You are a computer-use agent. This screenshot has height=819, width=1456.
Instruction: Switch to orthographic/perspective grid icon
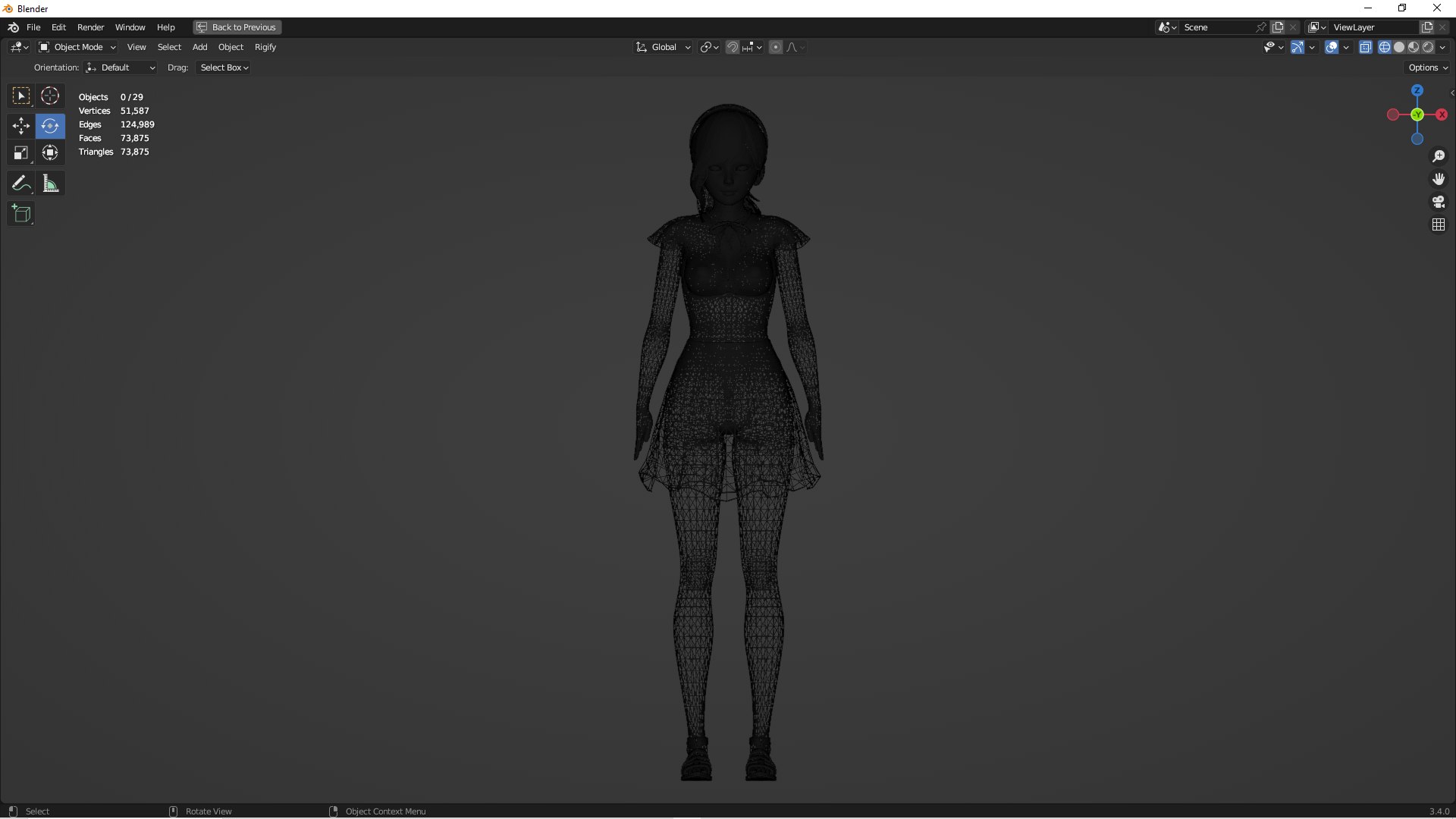coord(1439,224)
